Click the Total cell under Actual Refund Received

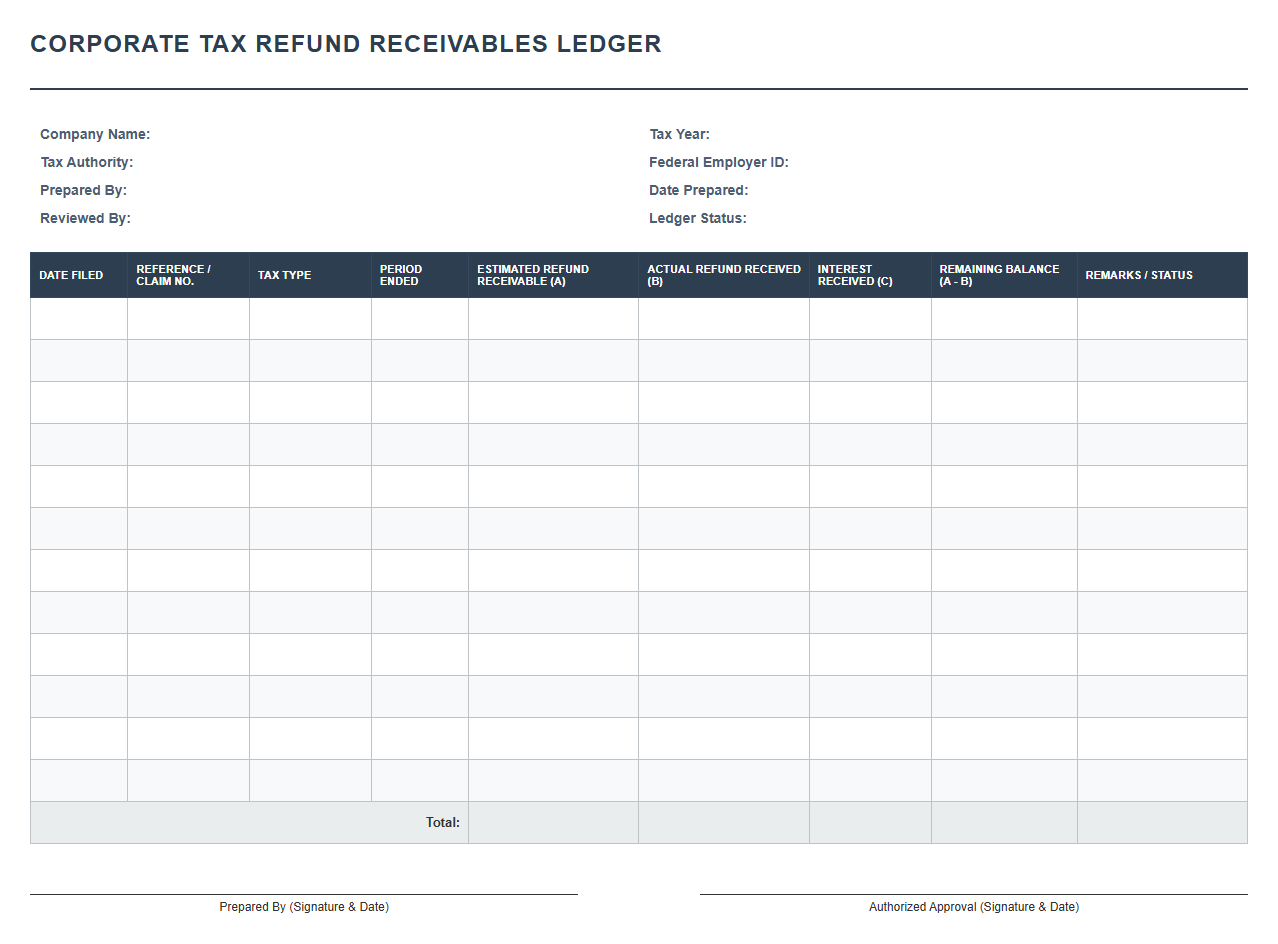(x=724, y=822)
